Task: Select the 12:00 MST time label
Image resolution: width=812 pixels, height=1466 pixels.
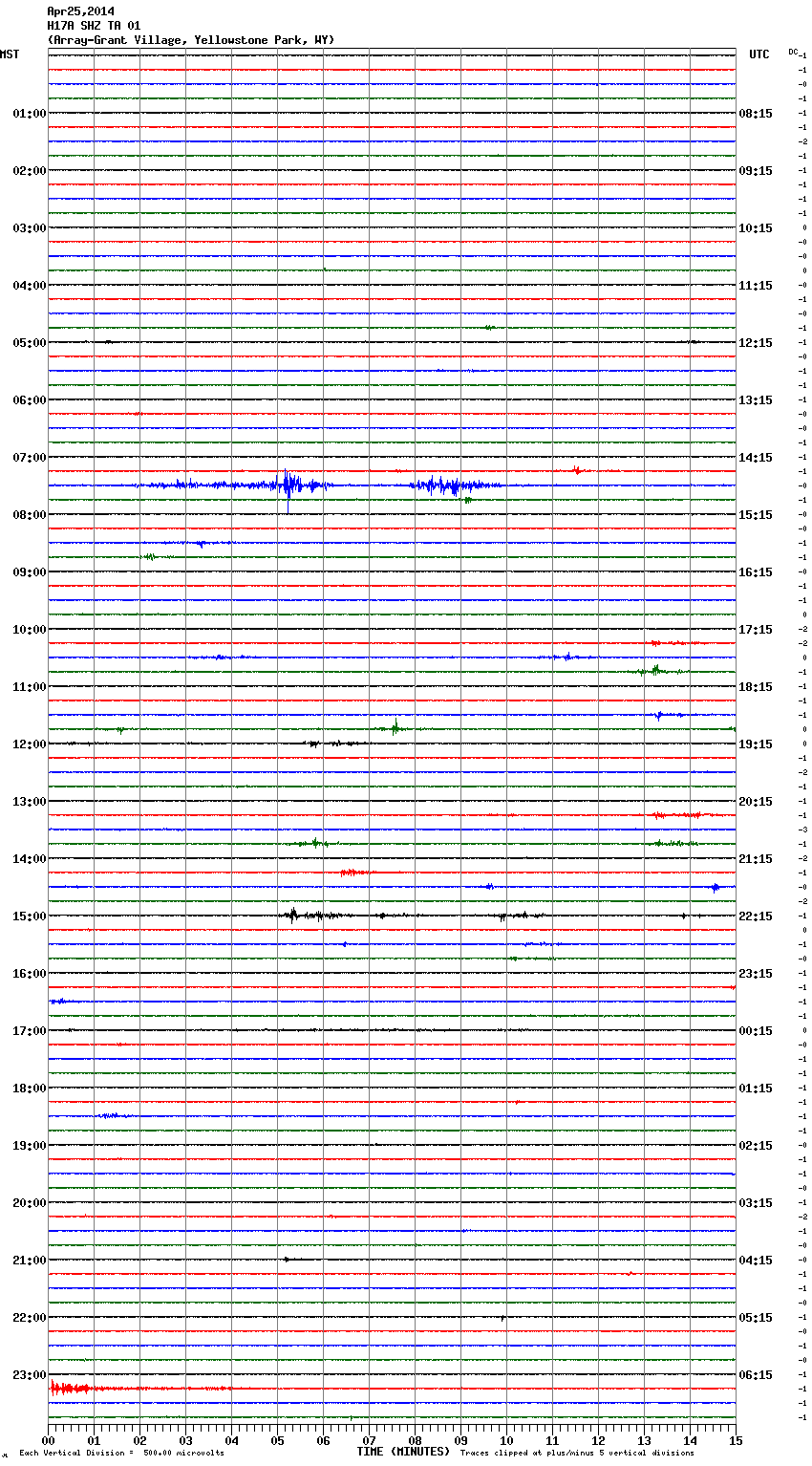Action: click(29, 744)
